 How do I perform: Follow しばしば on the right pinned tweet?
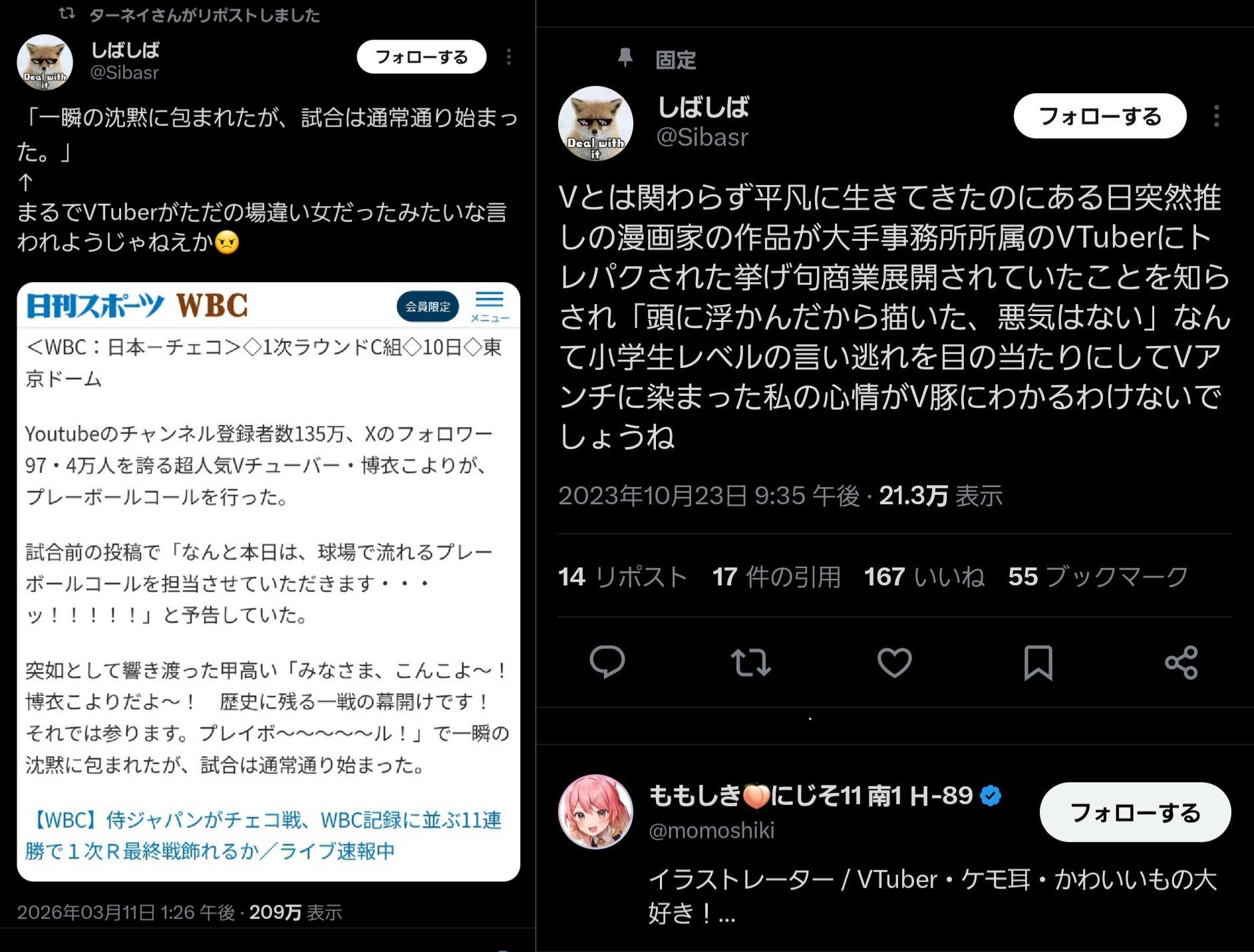[1100, 116]
